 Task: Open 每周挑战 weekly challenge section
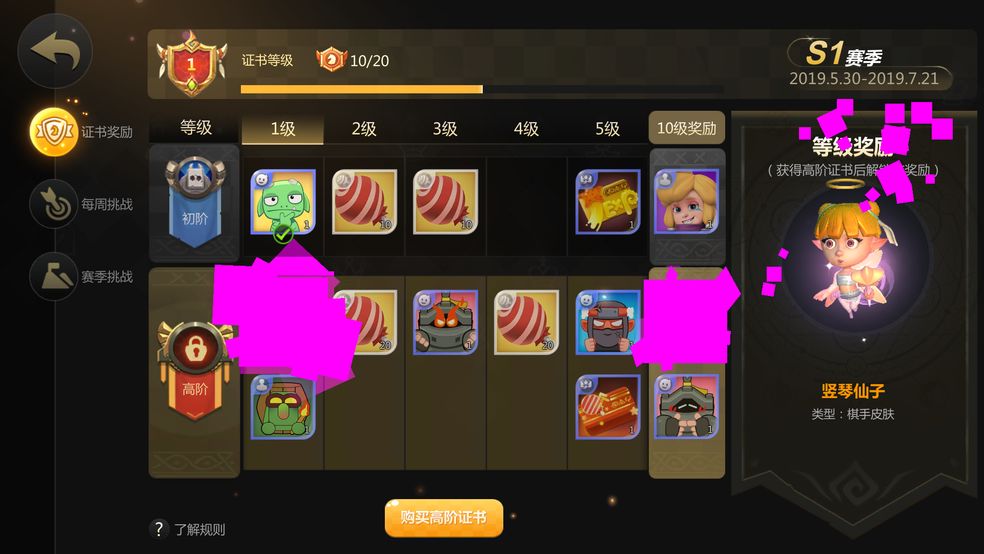pos(82,204)
